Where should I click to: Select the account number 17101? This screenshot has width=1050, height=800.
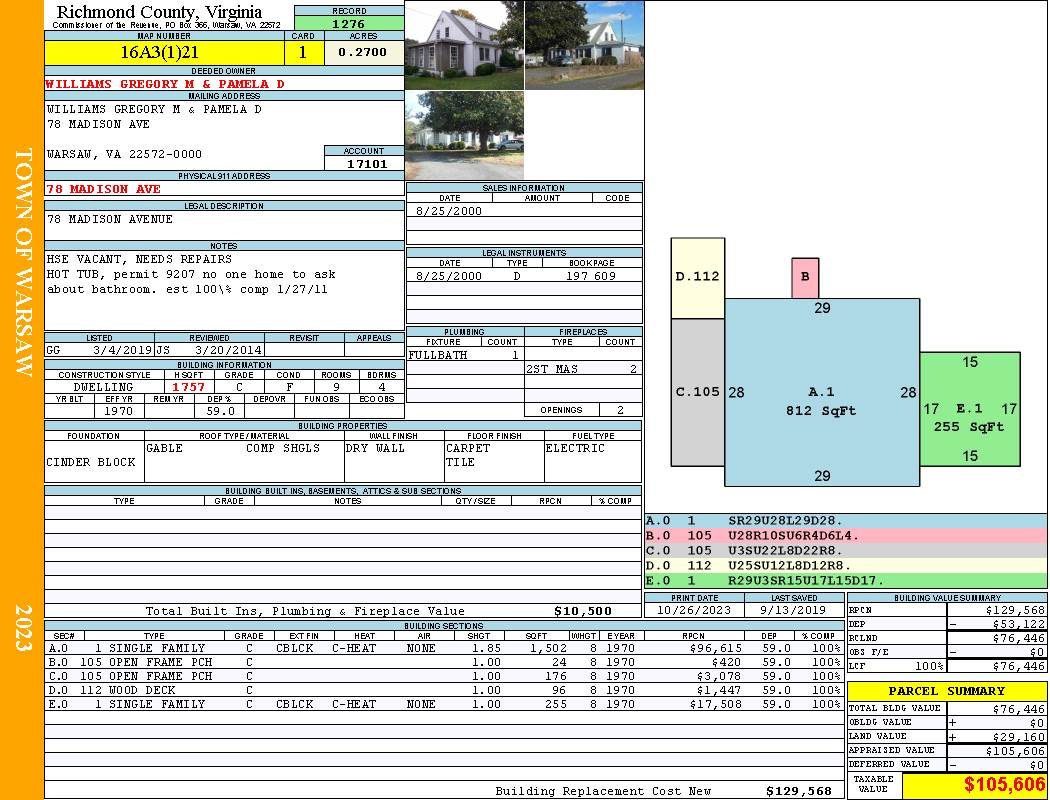click(364, 163)
